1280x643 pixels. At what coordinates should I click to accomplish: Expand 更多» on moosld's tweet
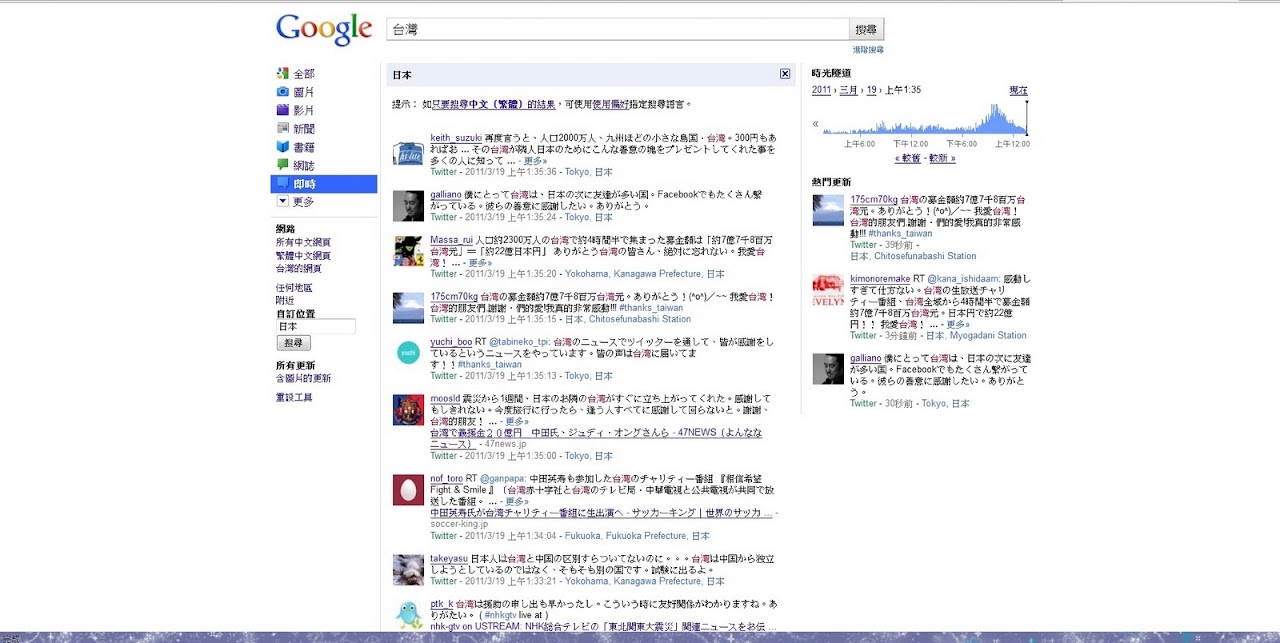point(517,422)
